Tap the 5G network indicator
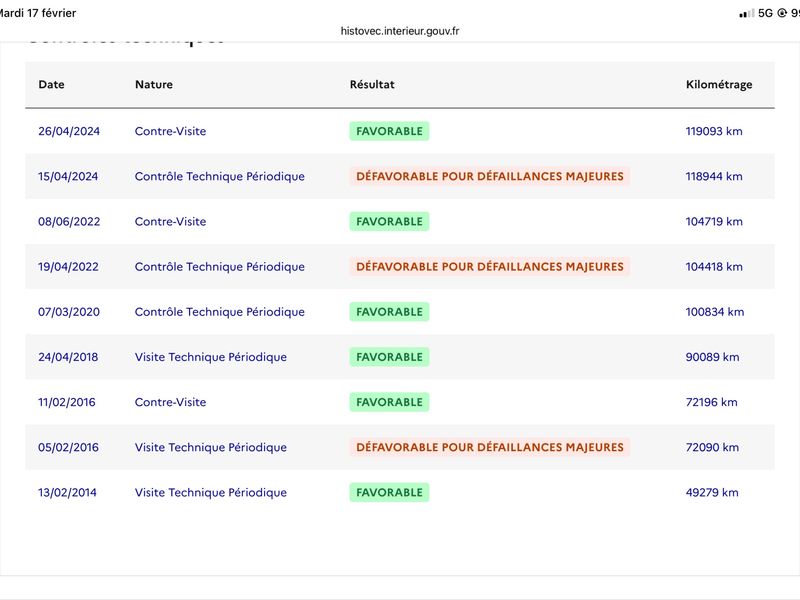Viewport: 800px width, 600px height. click(766, 13)
